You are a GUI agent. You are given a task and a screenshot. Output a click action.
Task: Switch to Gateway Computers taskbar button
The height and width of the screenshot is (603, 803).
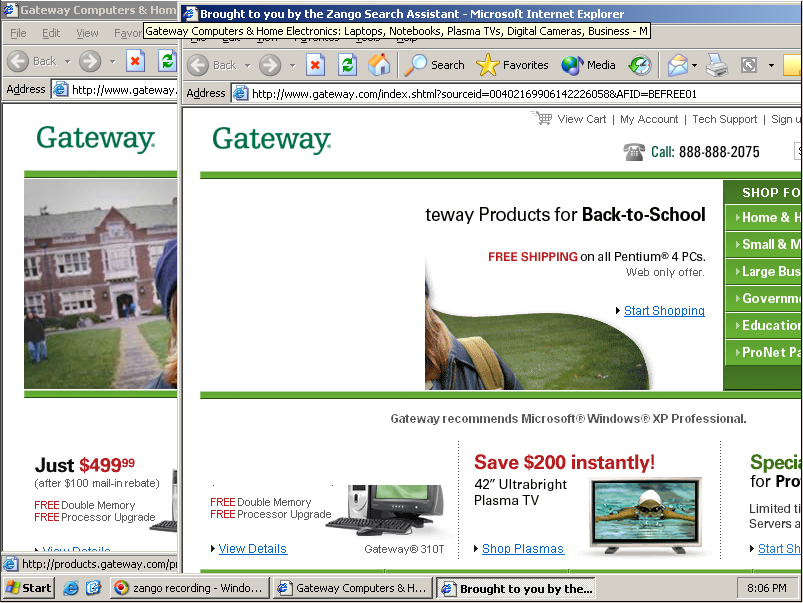[352, 588]
